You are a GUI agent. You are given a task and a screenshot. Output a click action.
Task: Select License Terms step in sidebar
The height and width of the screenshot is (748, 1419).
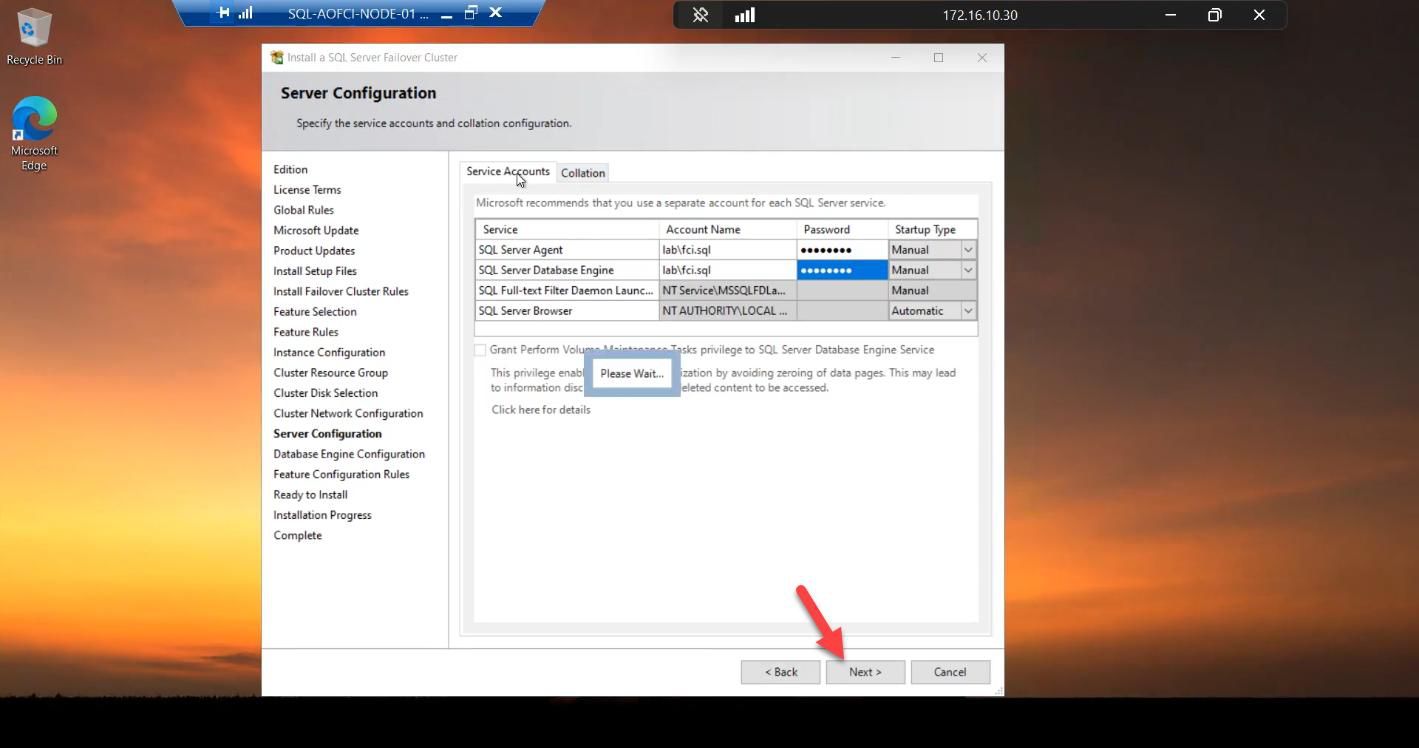point(307,190)
